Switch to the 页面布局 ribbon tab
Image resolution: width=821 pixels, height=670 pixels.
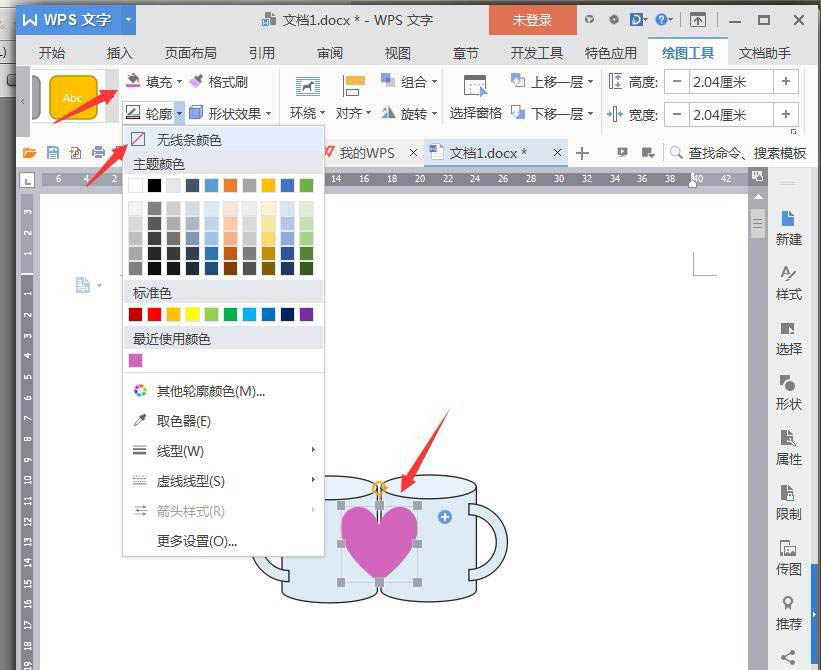190,53
